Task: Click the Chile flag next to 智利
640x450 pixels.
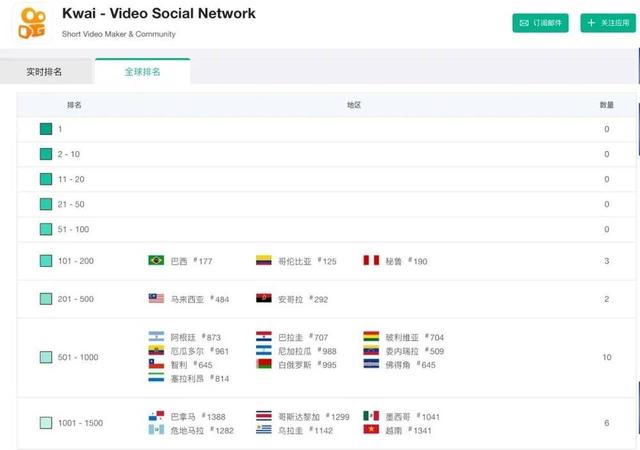Action: 156,364
